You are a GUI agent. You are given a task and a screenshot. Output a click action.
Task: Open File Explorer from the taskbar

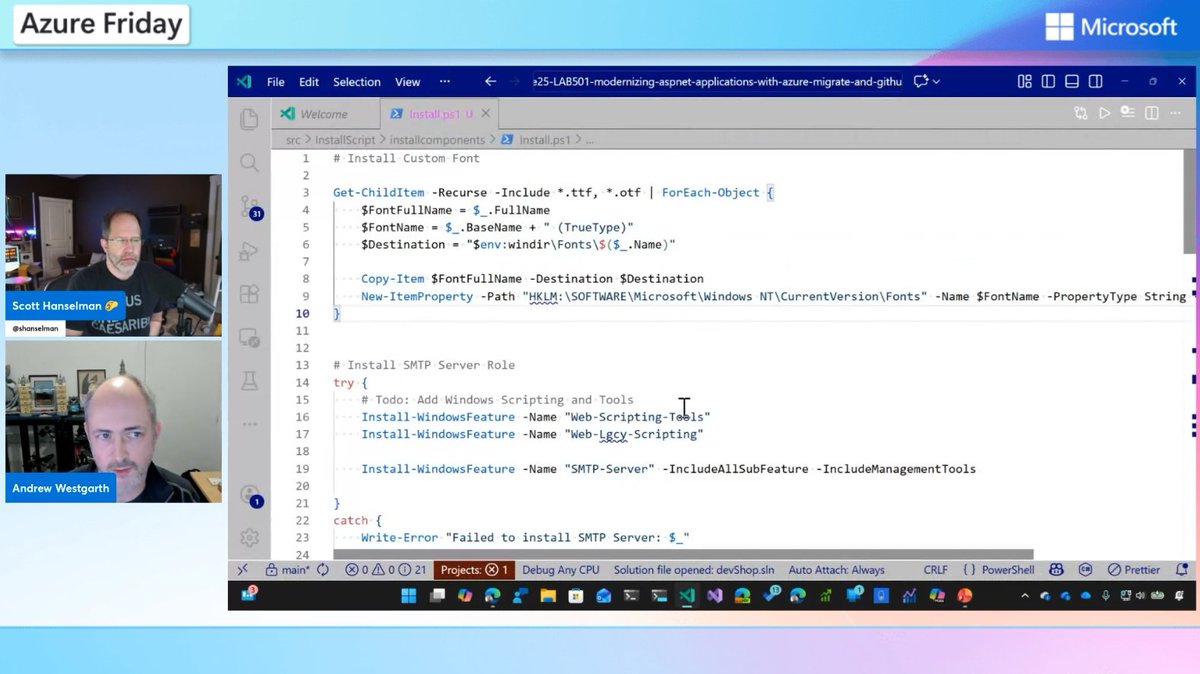(x=548, y=596)
